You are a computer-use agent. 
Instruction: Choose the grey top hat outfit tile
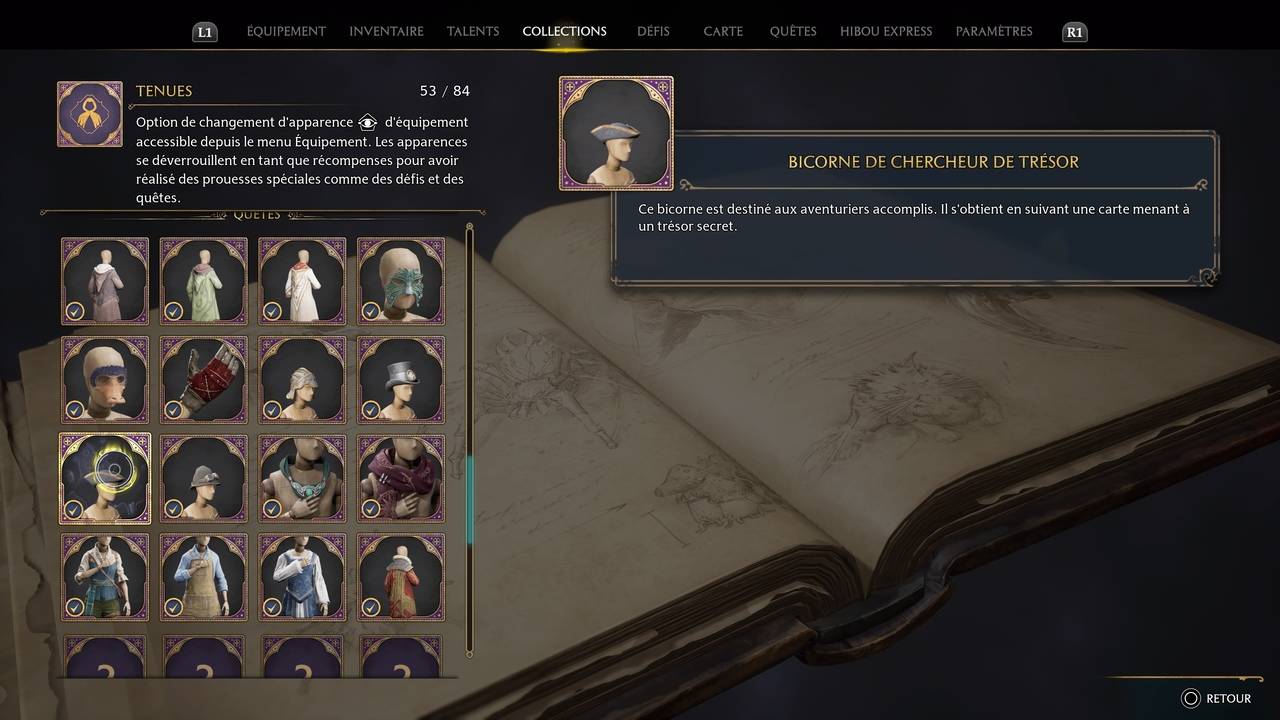pos(401,379)
